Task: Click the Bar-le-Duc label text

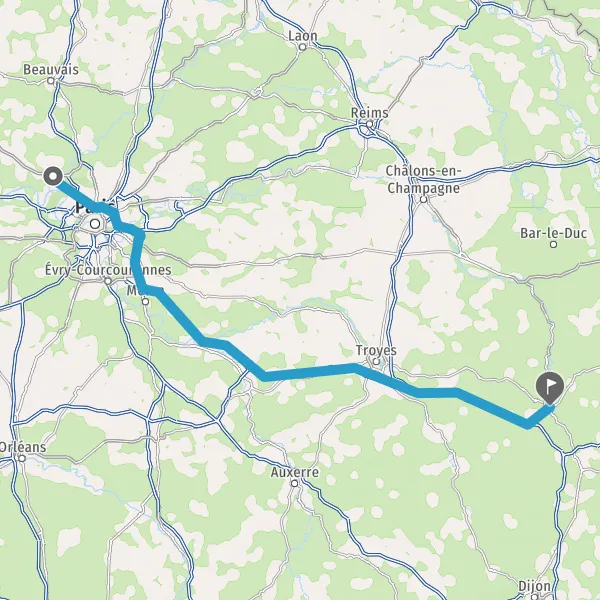Action: (553, 233)
